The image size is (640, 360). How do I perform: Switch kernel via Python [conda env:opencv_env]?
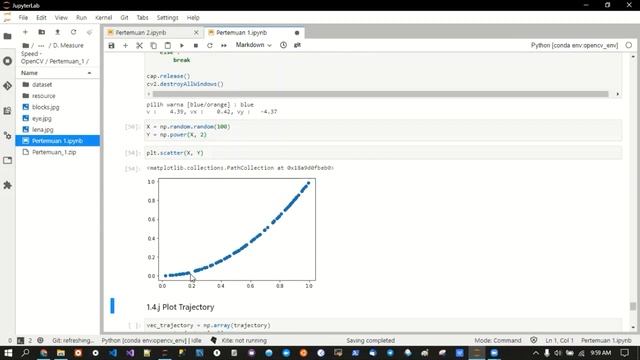pos(574,45)
